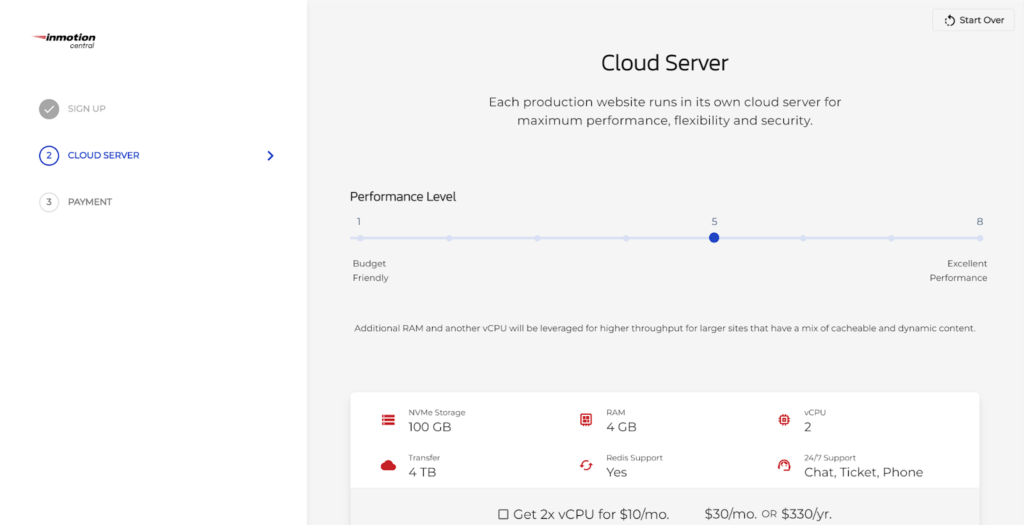The height and width of the screenshot is (525, 1024).
Task: Select the Cloud Server step label
Action: (x=104, y=156)
